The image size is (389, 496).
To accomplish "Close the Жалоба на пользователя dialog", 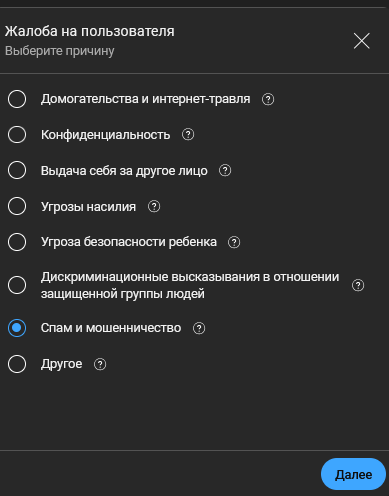I will pos(362,41).
